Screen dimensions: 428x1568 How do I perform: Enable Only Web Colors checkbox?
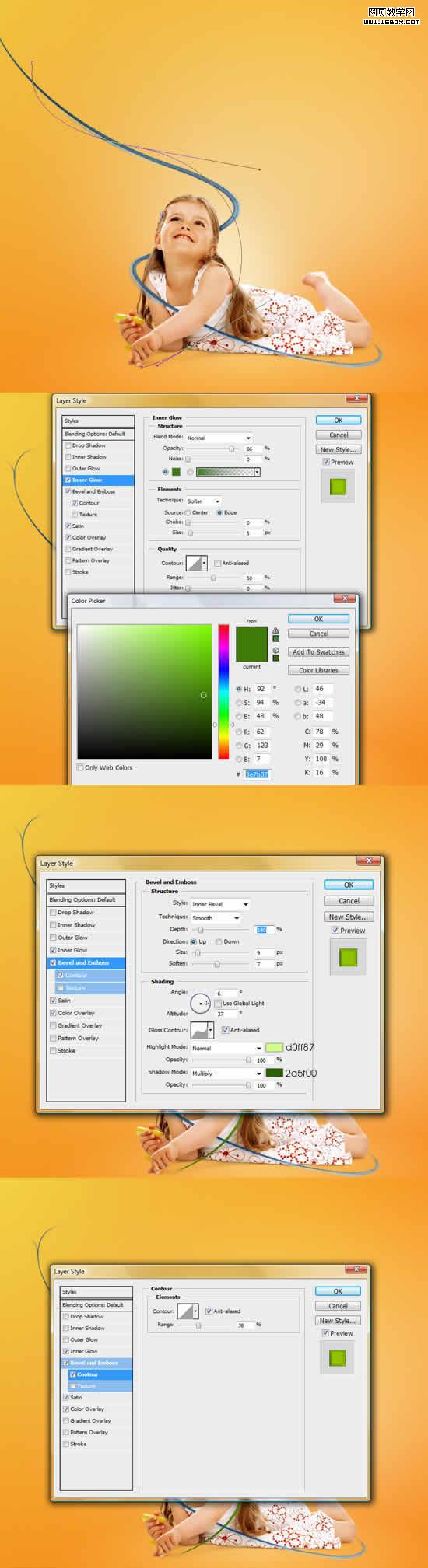[80, 767]
